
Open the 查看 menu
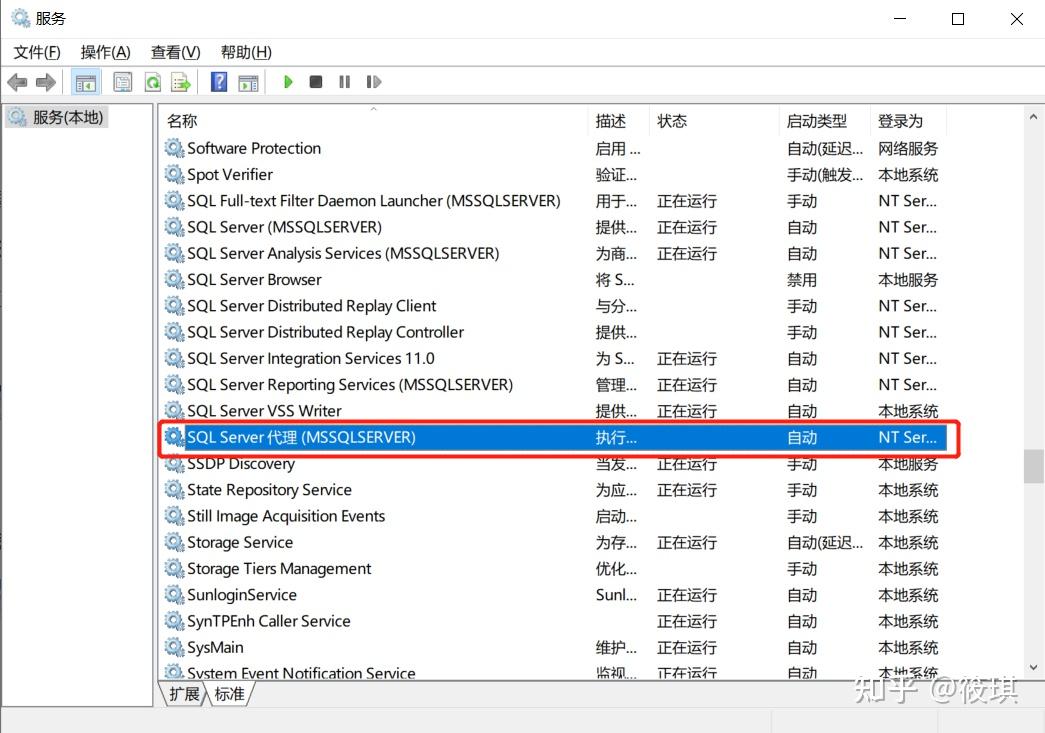pyautogui.click(x=174, y=52)
